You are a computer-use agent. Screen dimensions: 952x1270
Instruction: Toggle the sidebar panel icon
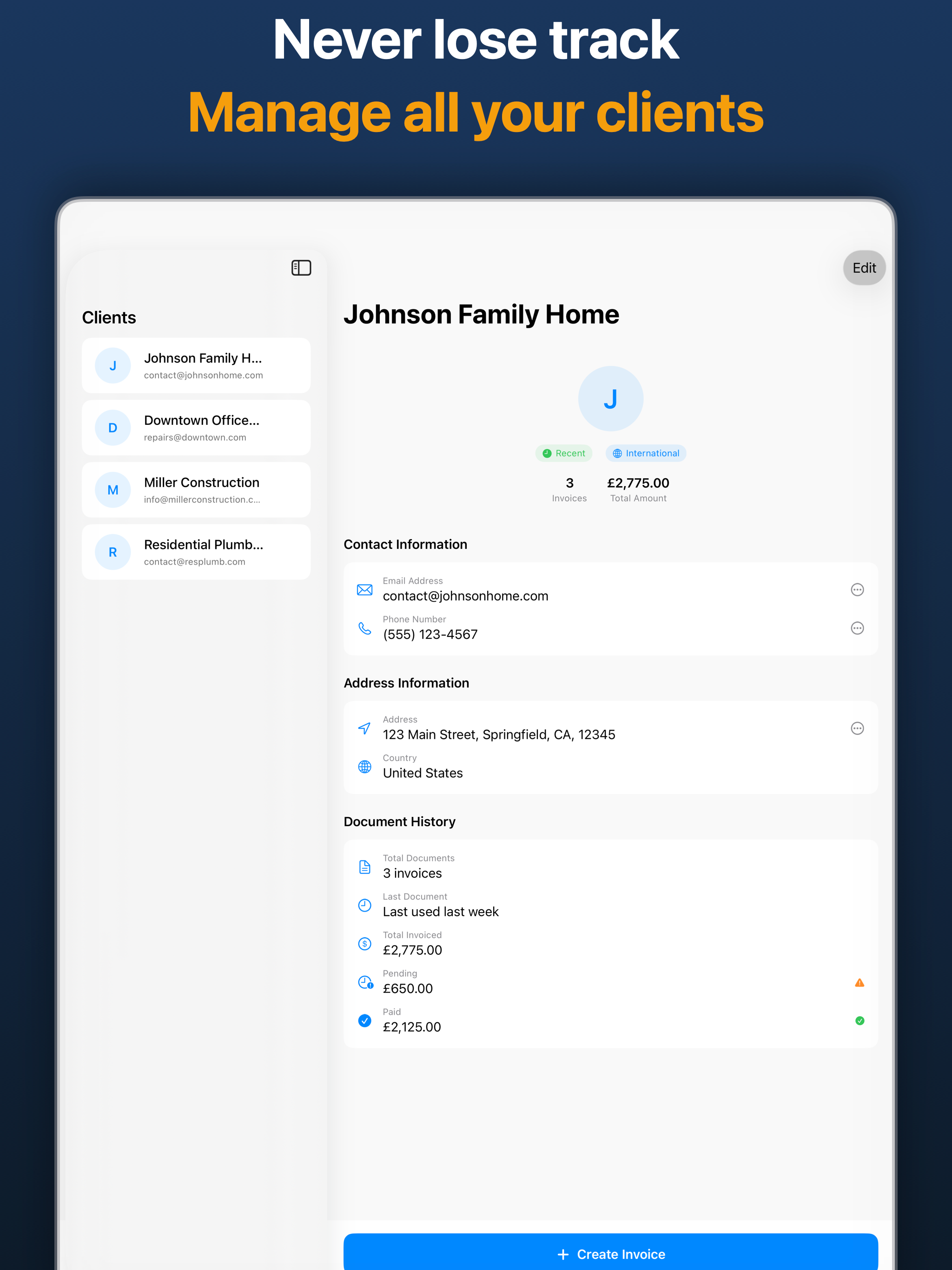point(301,268)
